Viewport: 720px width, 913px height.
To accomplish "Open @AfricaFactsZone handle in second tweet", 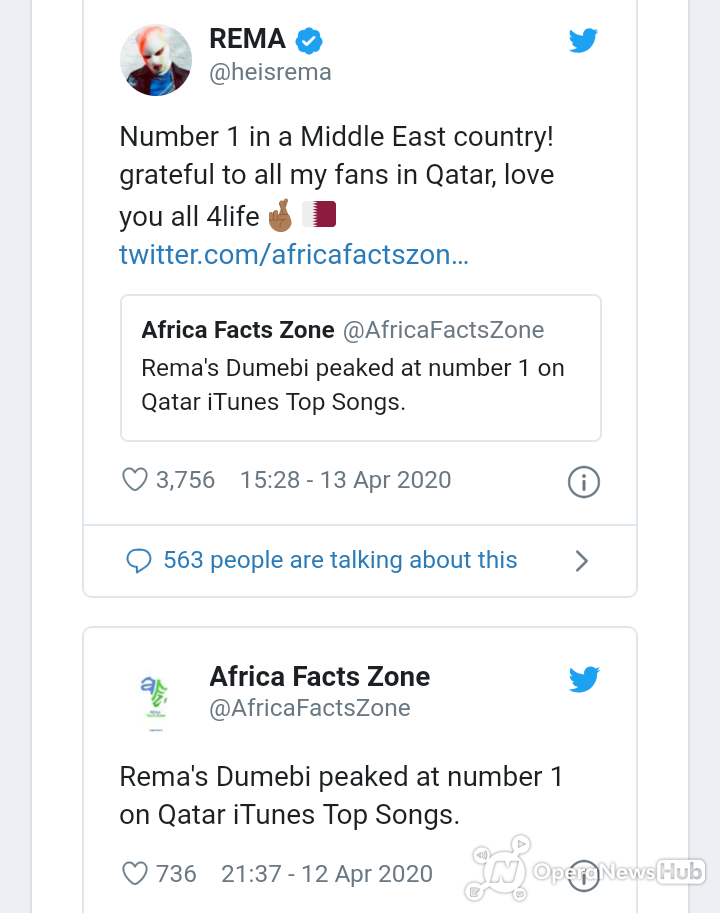I will point(310,708).
